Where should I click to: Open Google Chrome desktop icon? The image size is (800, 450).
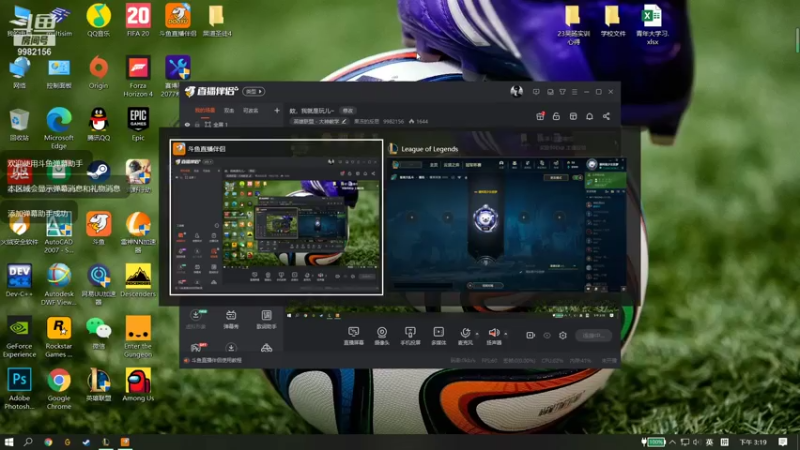click(x=59, y=389)
